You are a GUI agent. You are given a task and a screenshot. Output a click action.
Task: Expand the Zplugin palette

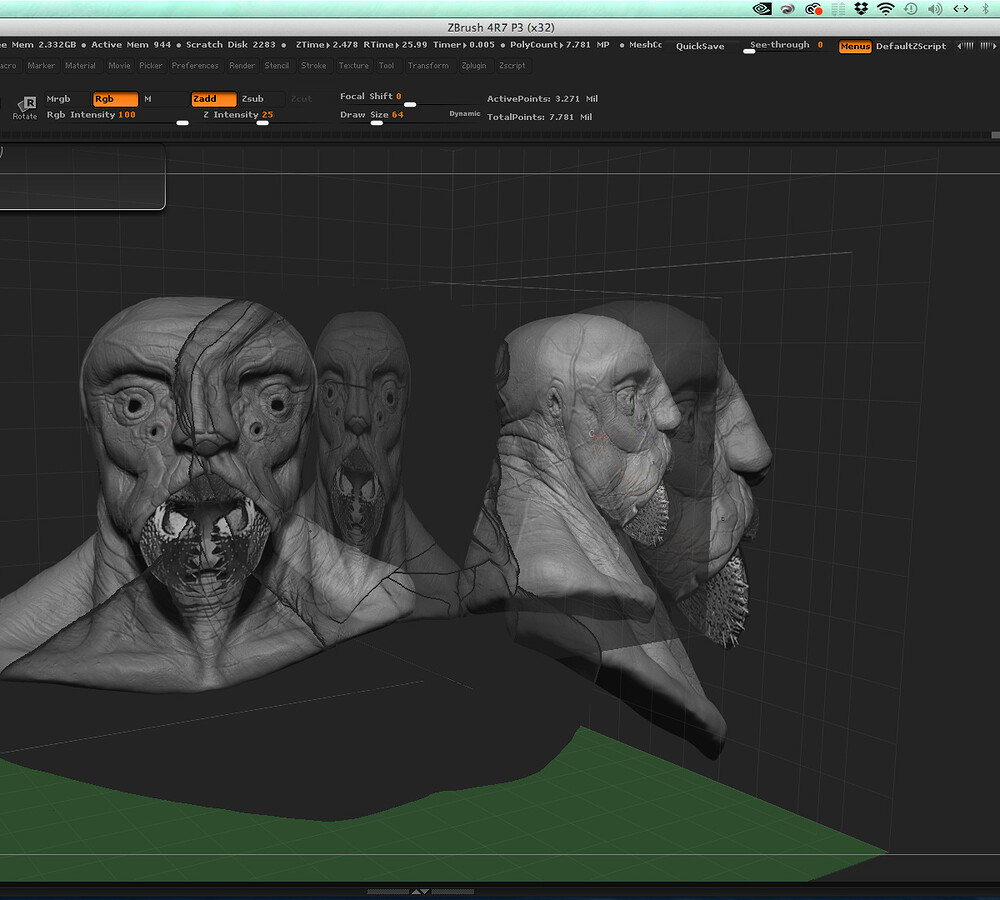click(x=474, y=66)
